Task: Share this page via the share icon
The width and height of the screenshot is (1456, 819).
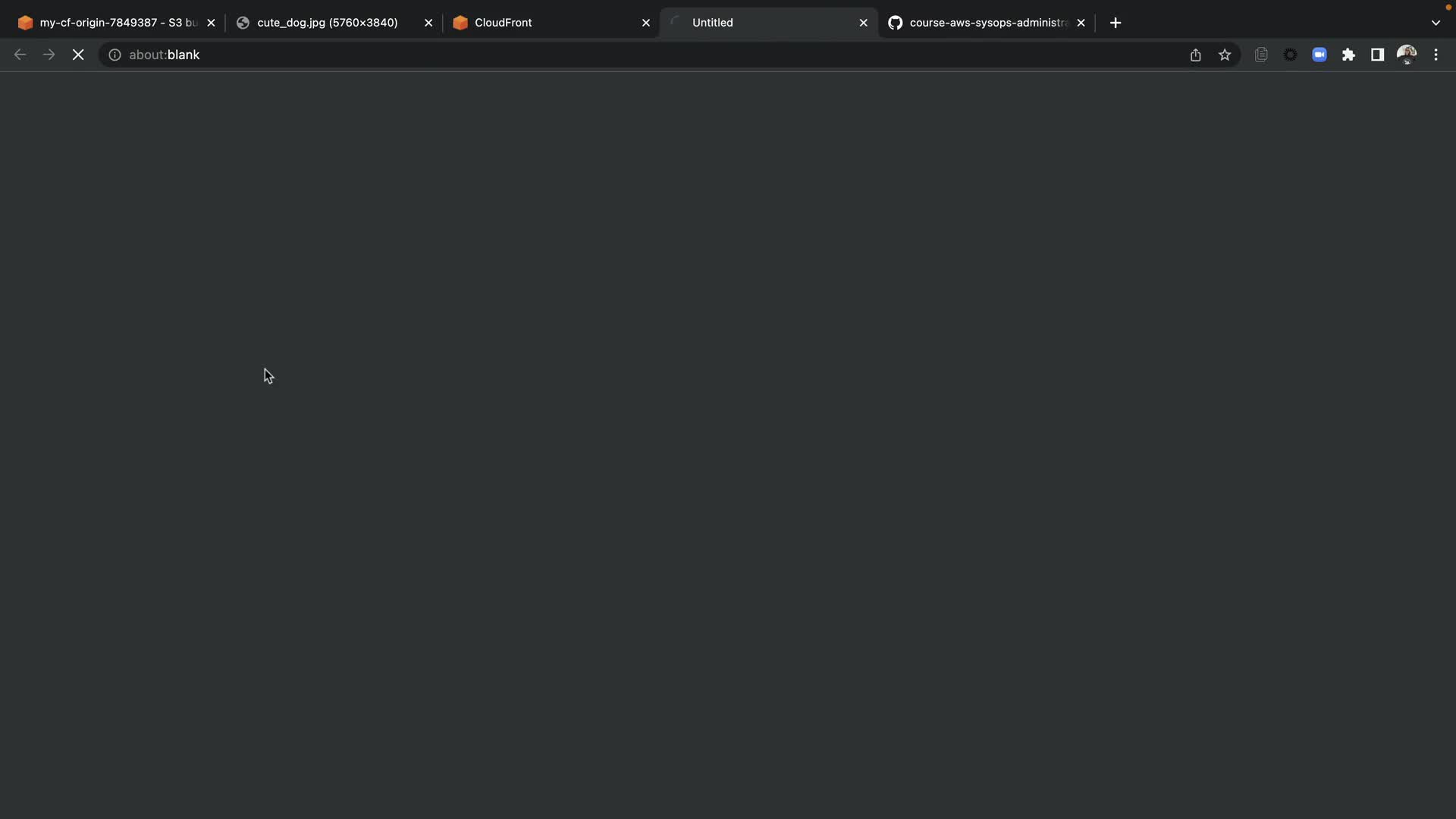Action: 1196,55
